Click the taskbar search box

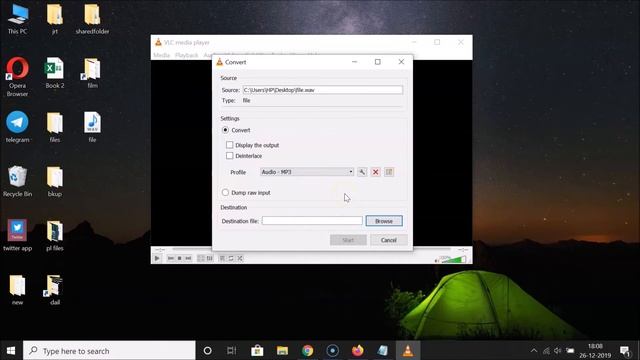[x=109, y=351]
